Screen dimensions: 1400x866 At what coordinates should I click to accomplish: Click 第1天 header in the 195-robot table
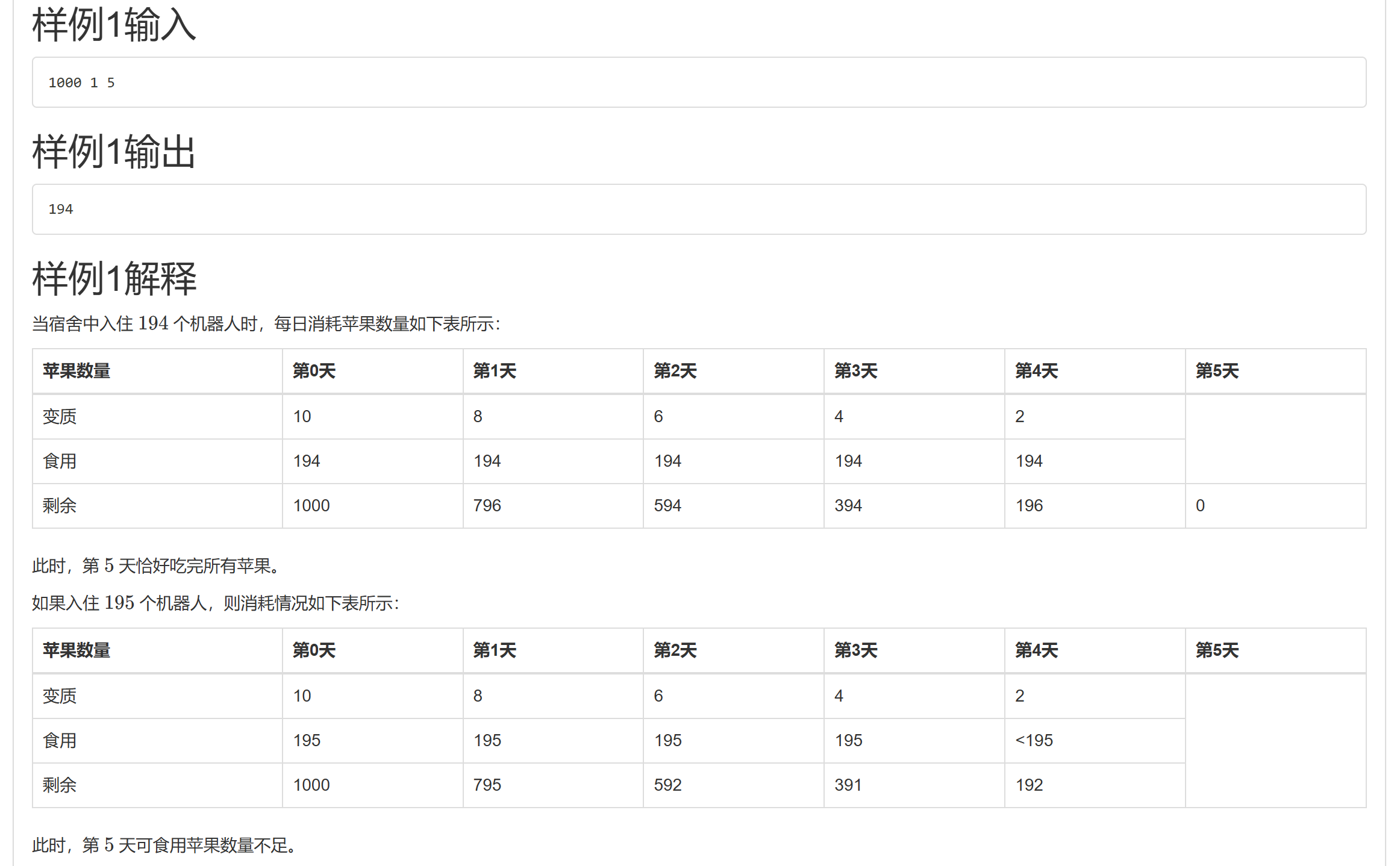(495, 650)
